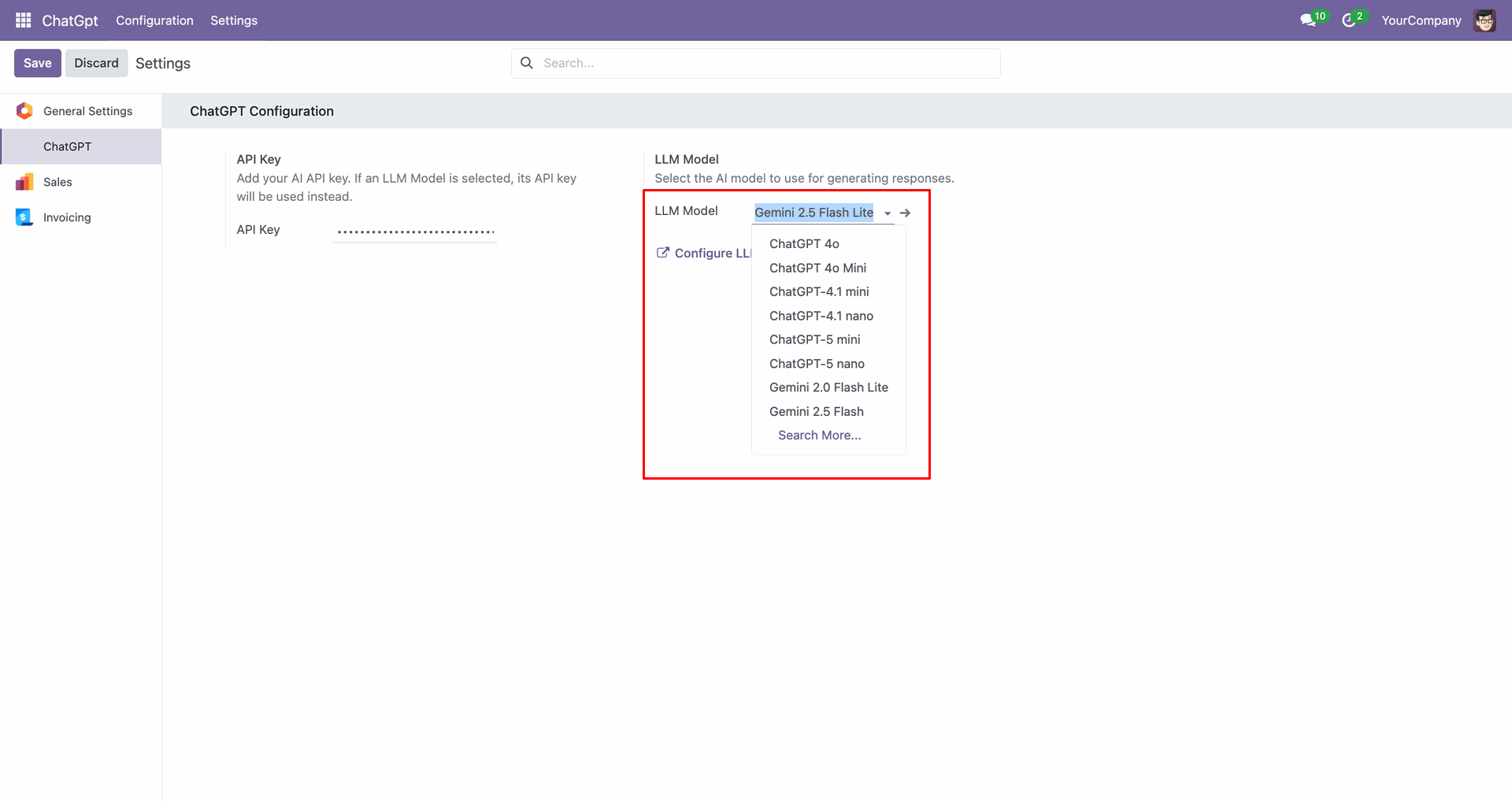Expand the LLM Model dropdown caret

pyautogui.click(x=888, y=213)
